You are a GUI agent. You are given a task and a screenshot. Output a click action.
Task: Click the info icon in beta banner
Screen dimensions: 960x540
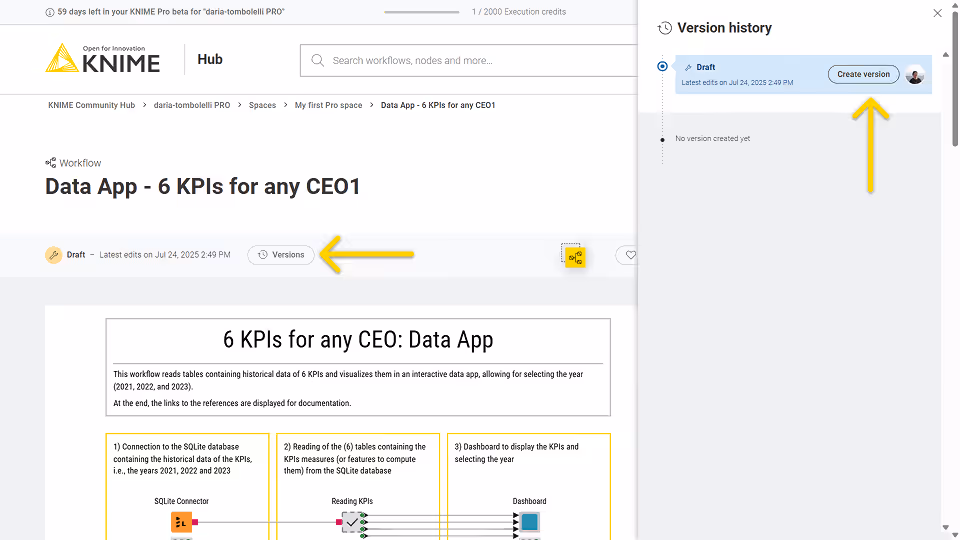(50, 12)
